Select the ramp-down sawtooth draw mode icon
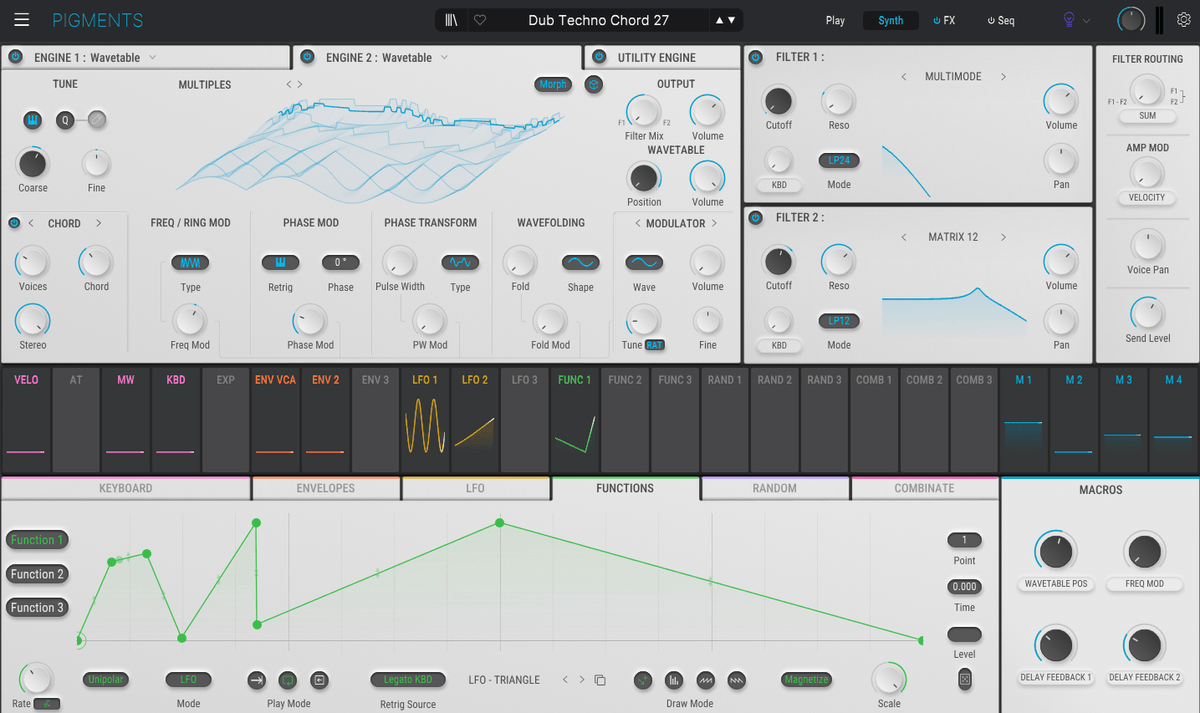This screenshot has height=713, width=1200. [738, 680]
